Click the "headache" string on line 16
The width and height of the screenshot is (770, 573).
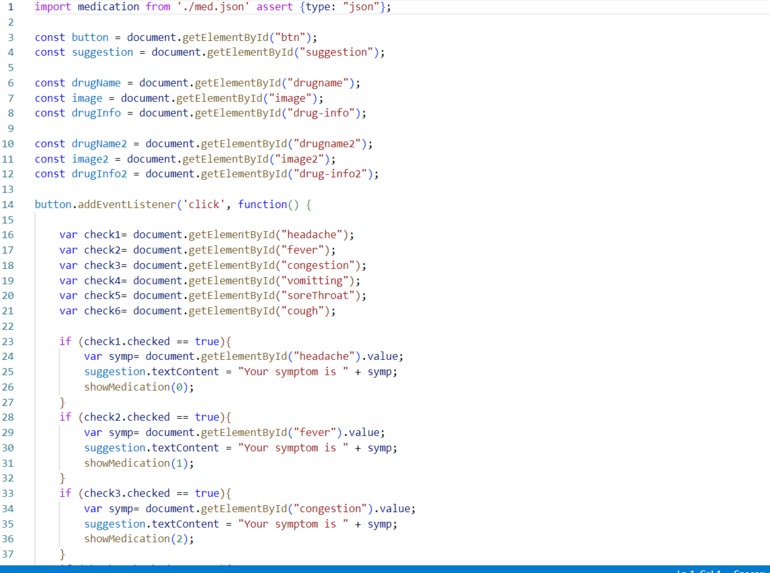[311, 235]
